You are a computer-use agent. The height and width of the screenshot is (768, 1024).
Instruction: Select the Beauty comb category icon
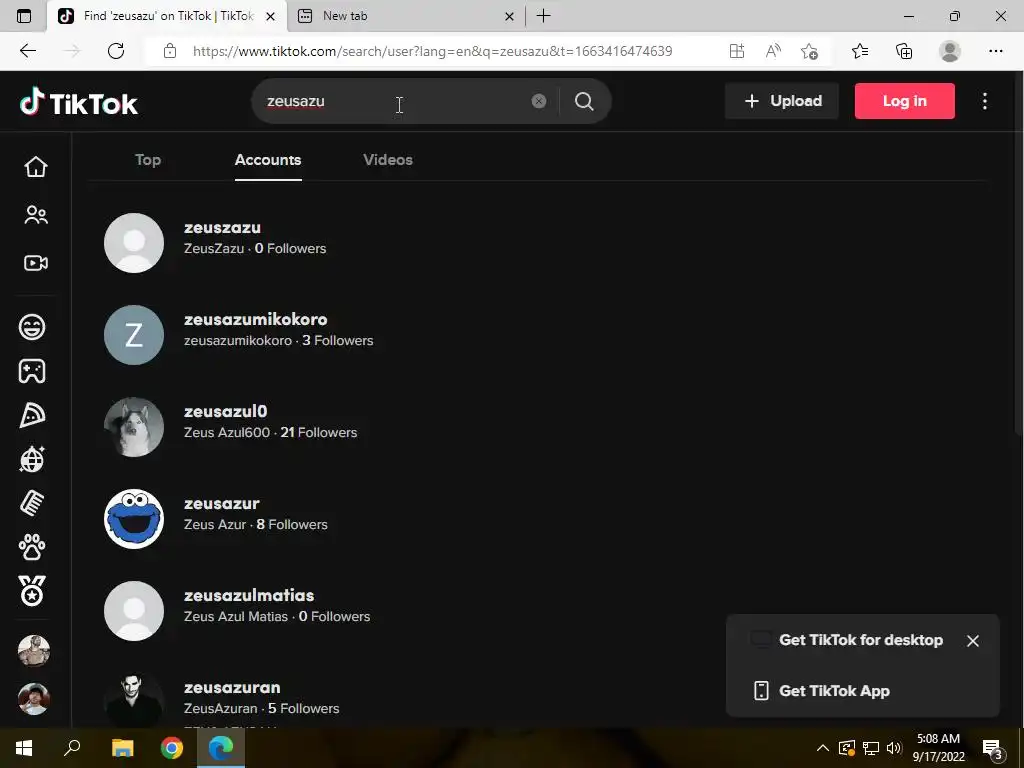click(x=32, y=504)
